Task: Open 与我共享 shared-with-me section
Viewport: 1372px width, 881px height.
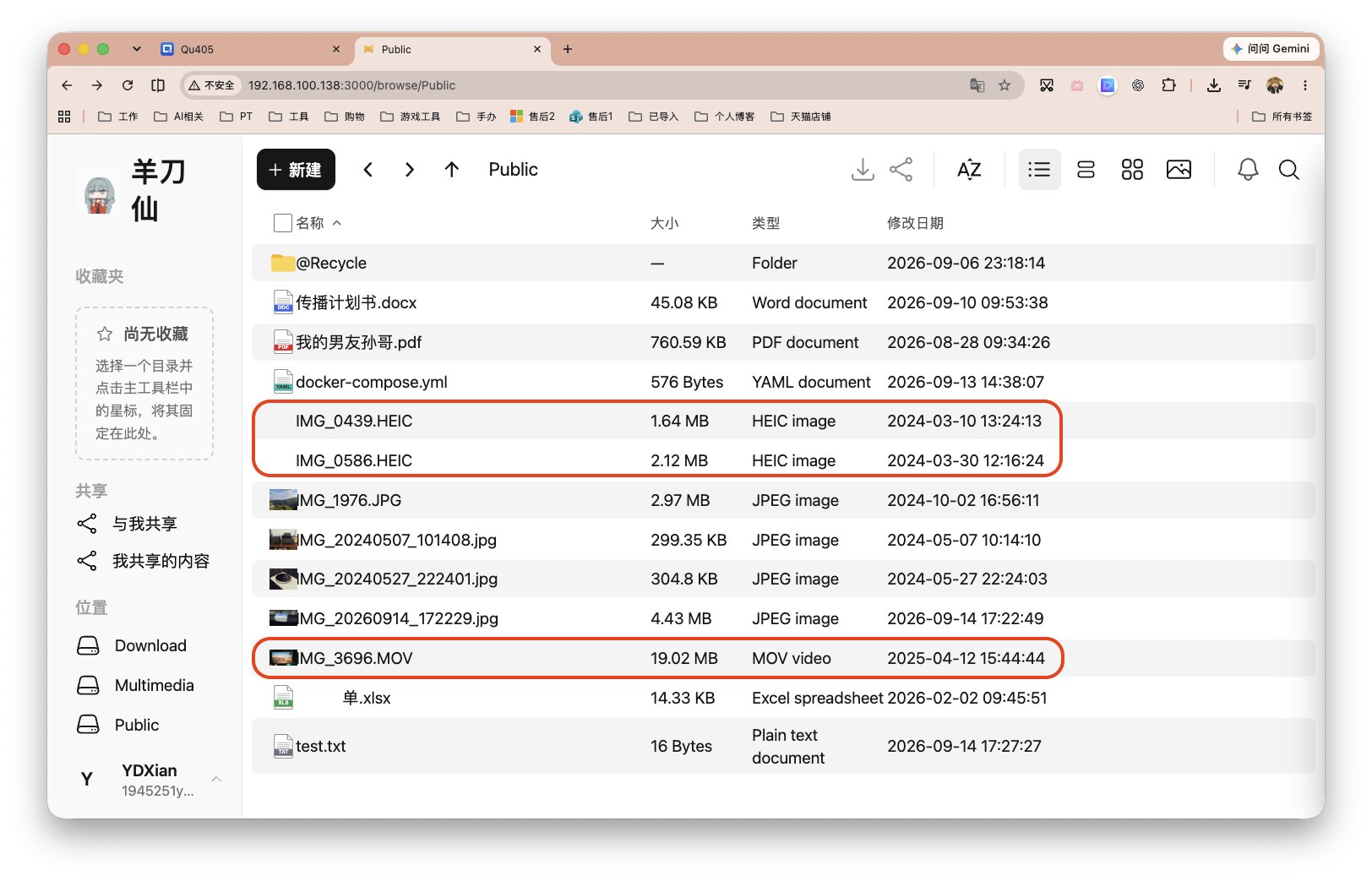Action: pos(128,524)
